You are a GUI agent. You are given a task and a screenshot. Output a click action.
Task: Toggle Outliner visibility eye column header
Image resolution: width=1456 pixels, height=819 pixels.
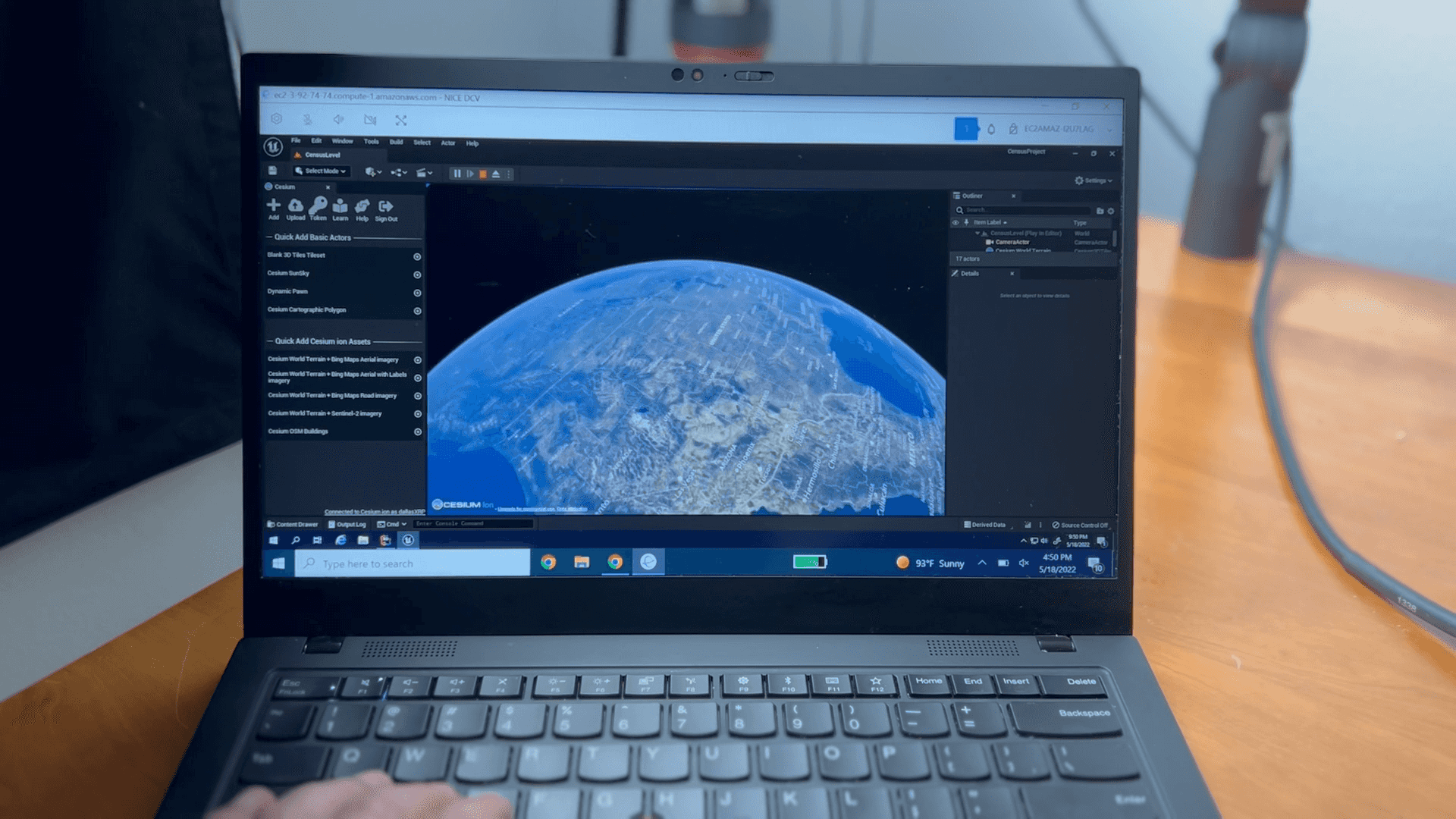click(x=955, y=222)
